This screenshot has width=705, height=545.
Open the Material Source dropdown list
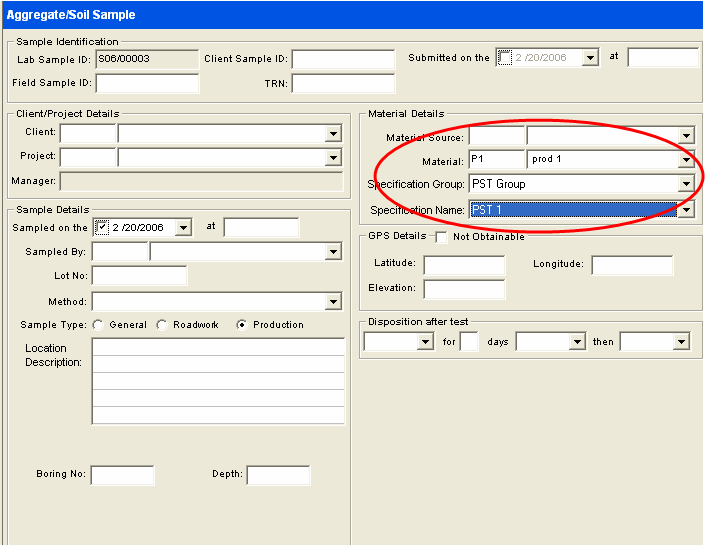(685, 136)
